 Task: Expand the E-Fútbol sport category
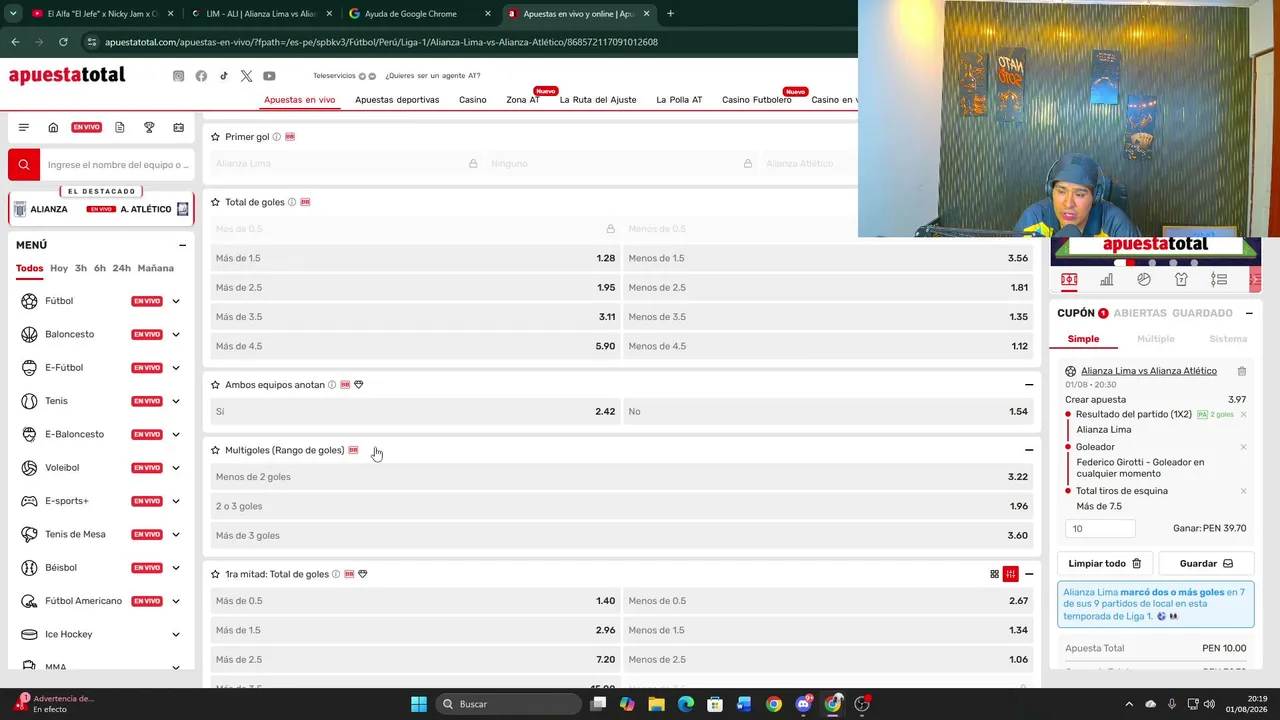click(x=176, y=368)
